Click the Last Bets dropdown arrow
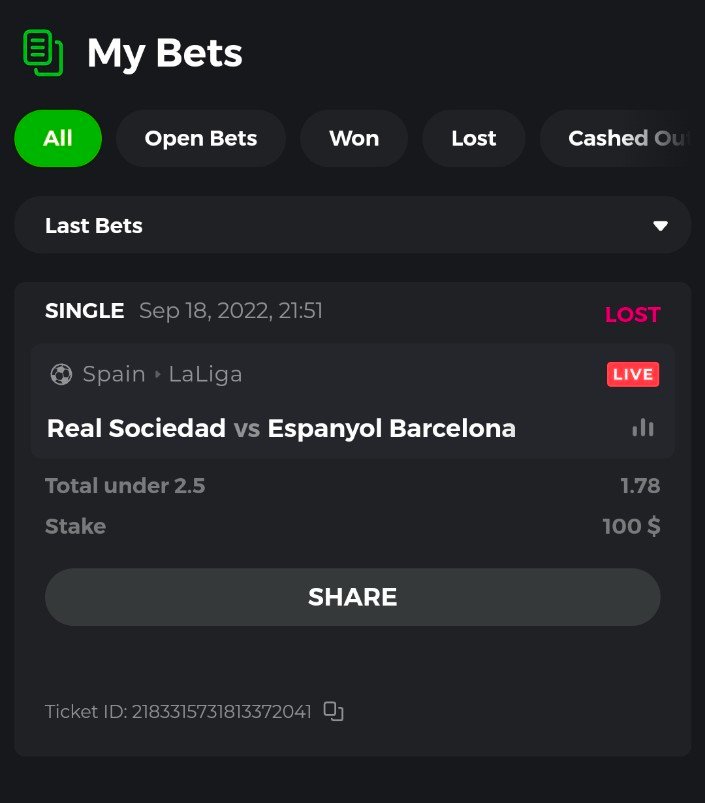 coord(660,226)
